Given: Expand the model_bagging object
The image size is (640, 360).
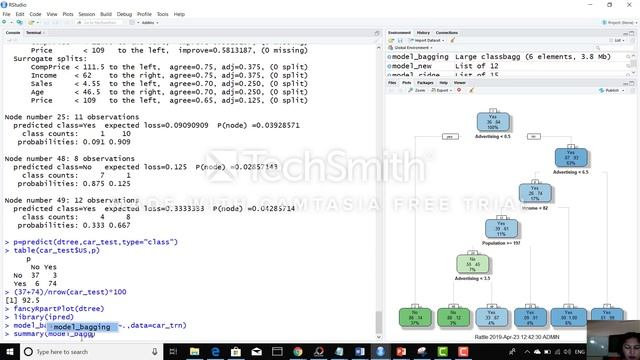Looking at the screenshot, I should tap(389, 57).
